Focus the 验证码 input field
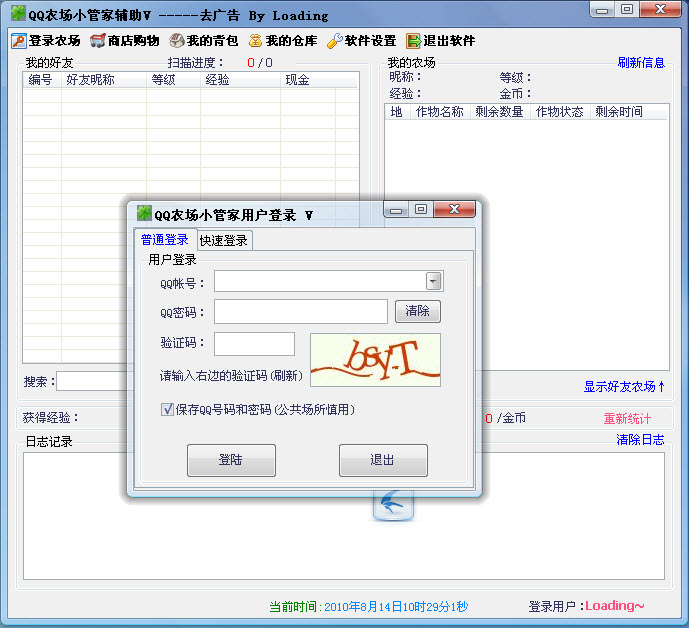 (254, 344)
